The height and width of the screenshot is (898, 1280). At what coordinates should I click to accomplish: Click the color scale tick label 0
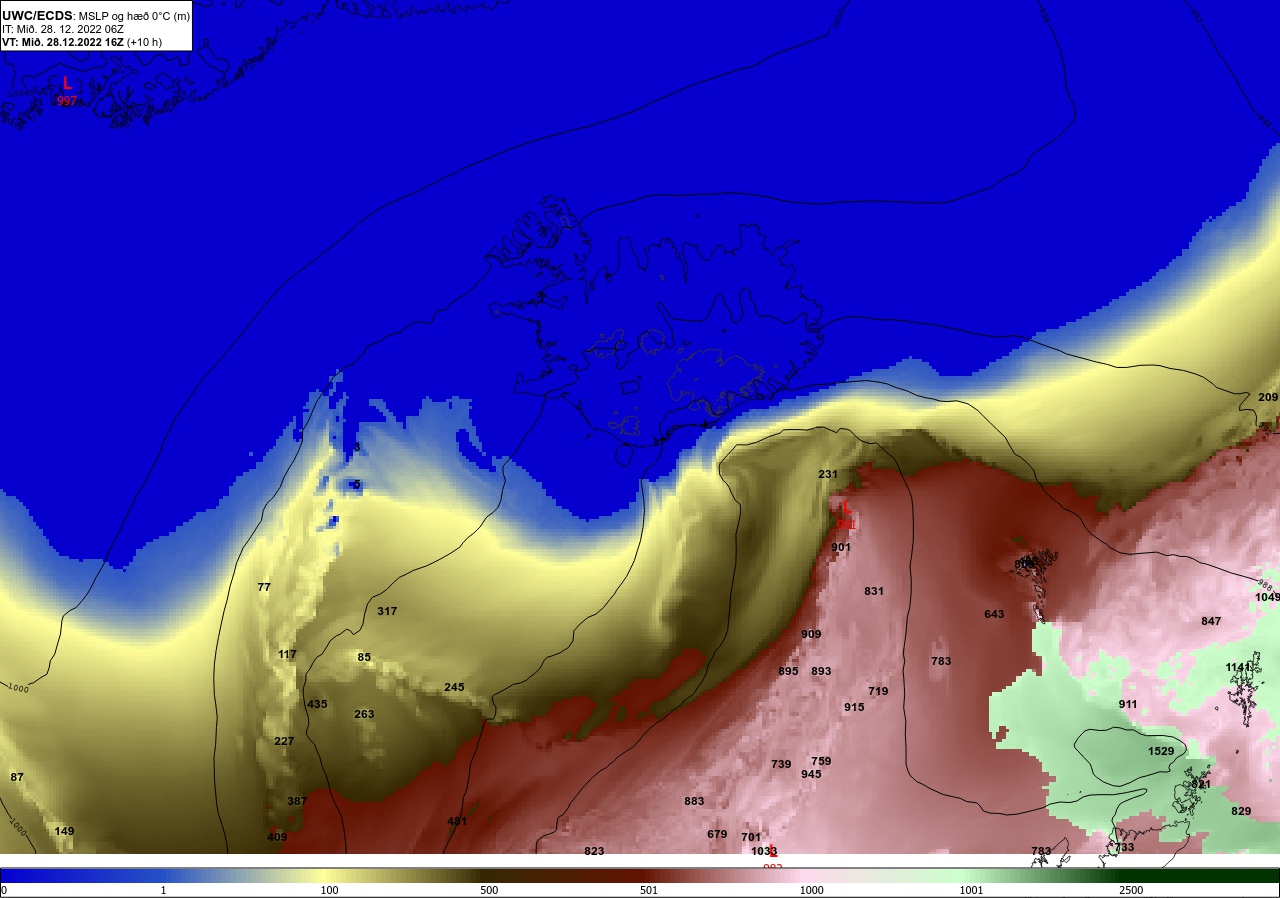coord(4,890)
